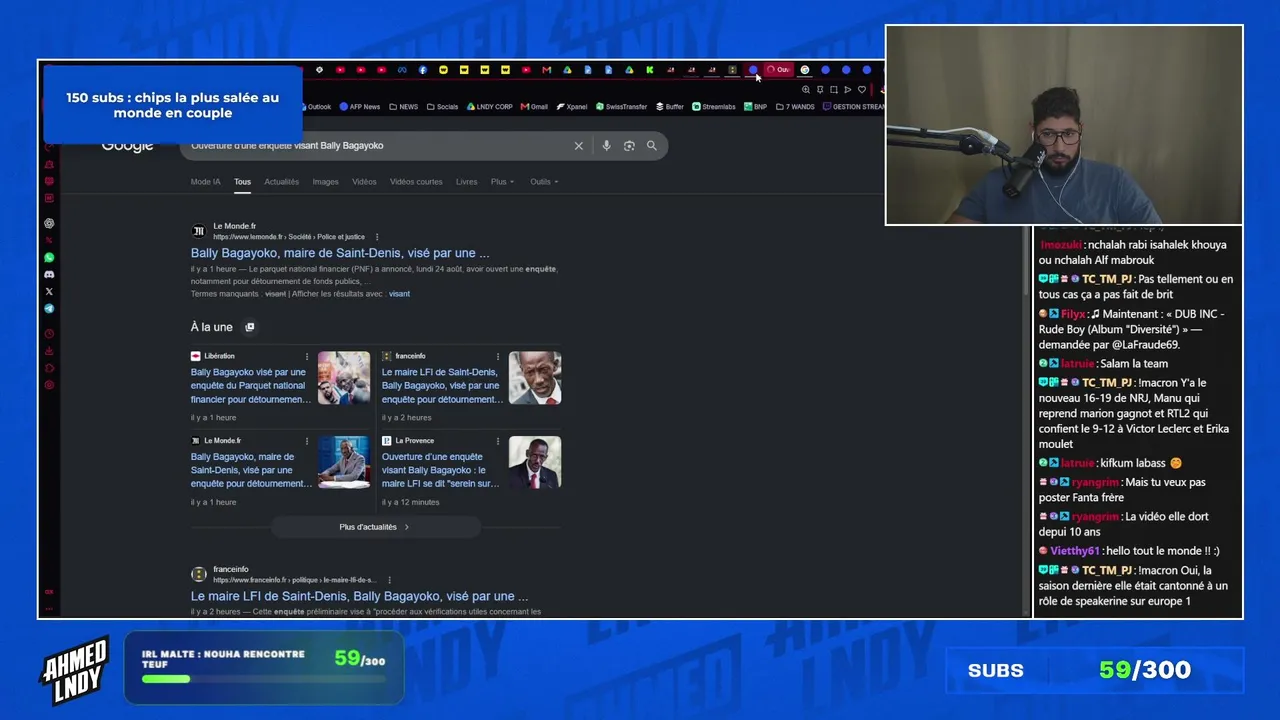Open the Libération article headline
This screenshot has width=1280, height=720.
pyautogui.click(x=250, y=386)
